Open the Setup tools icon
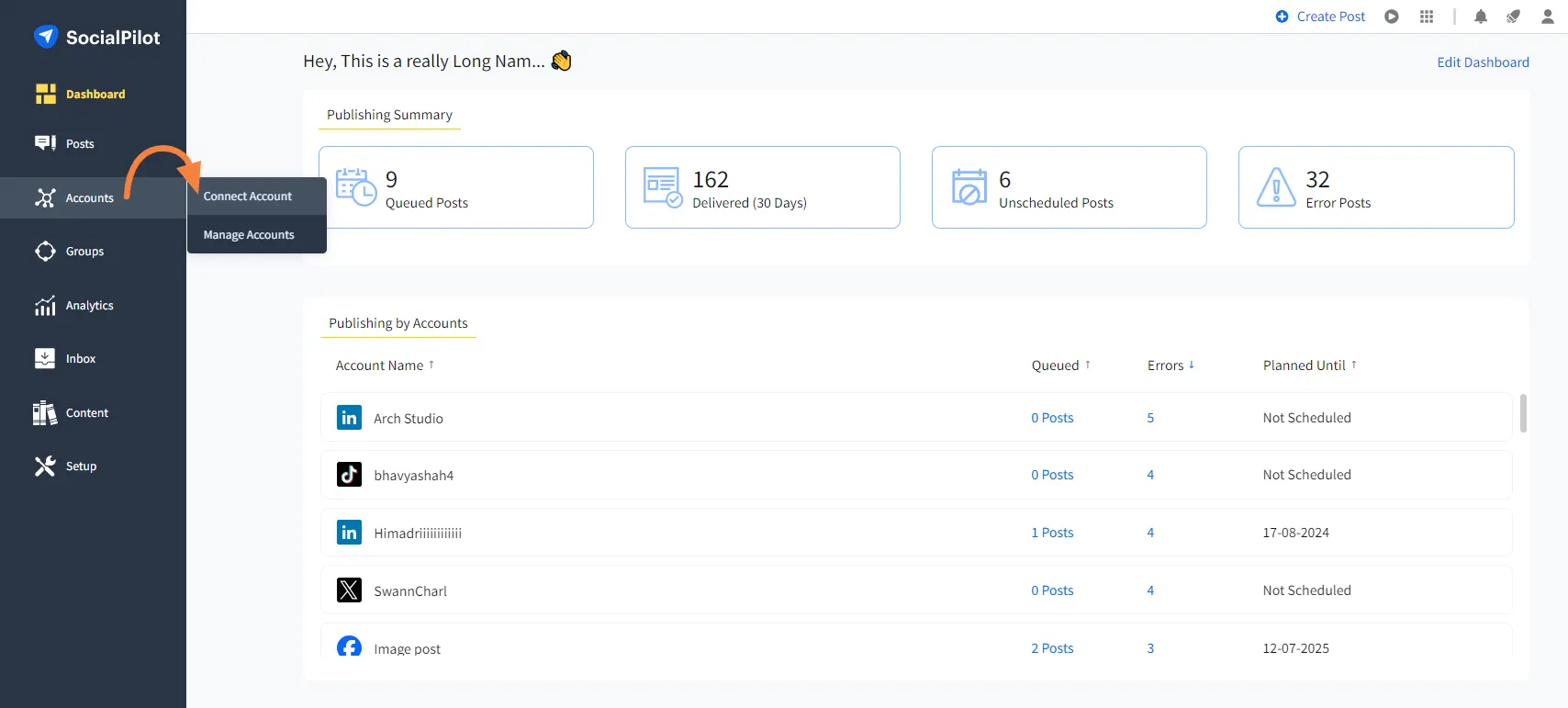 click(45, 466)
